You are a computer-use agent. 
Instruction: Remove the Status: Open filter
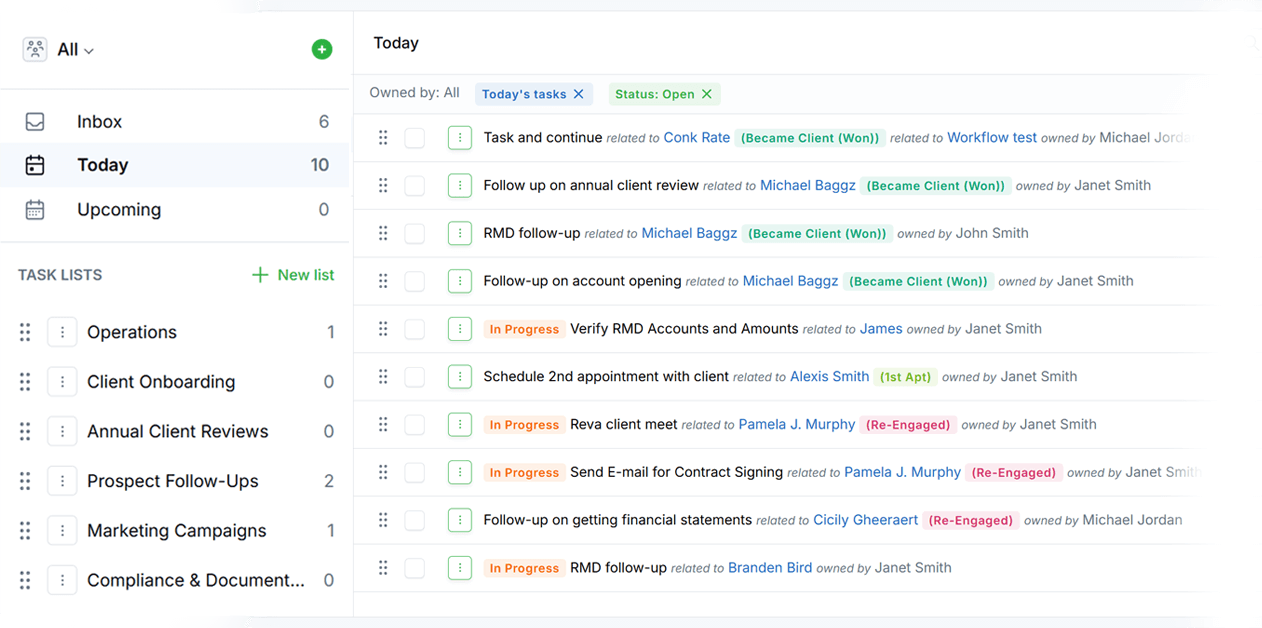[707, 94]
